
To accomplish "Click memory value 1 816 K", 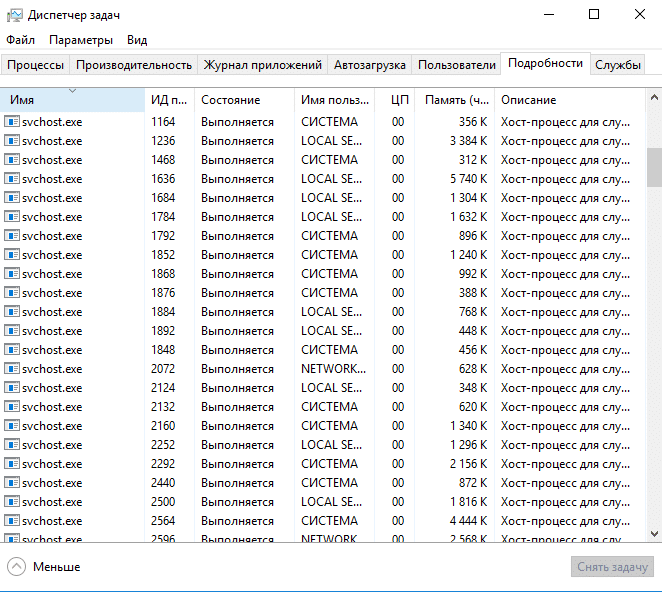I will 468,502.
